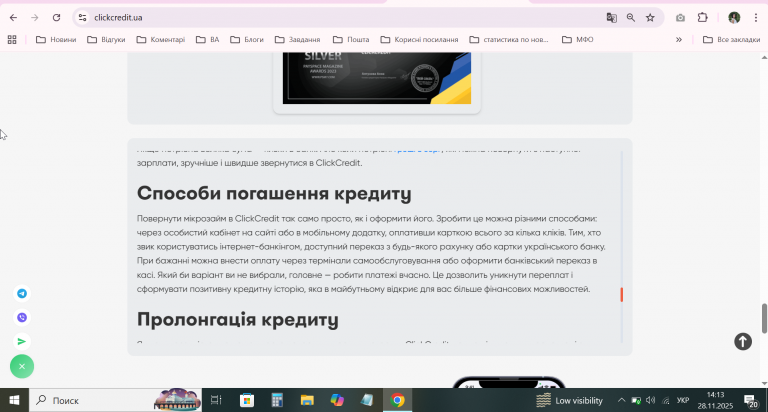Open the Telegram chat icon

(x=22, y=293)
